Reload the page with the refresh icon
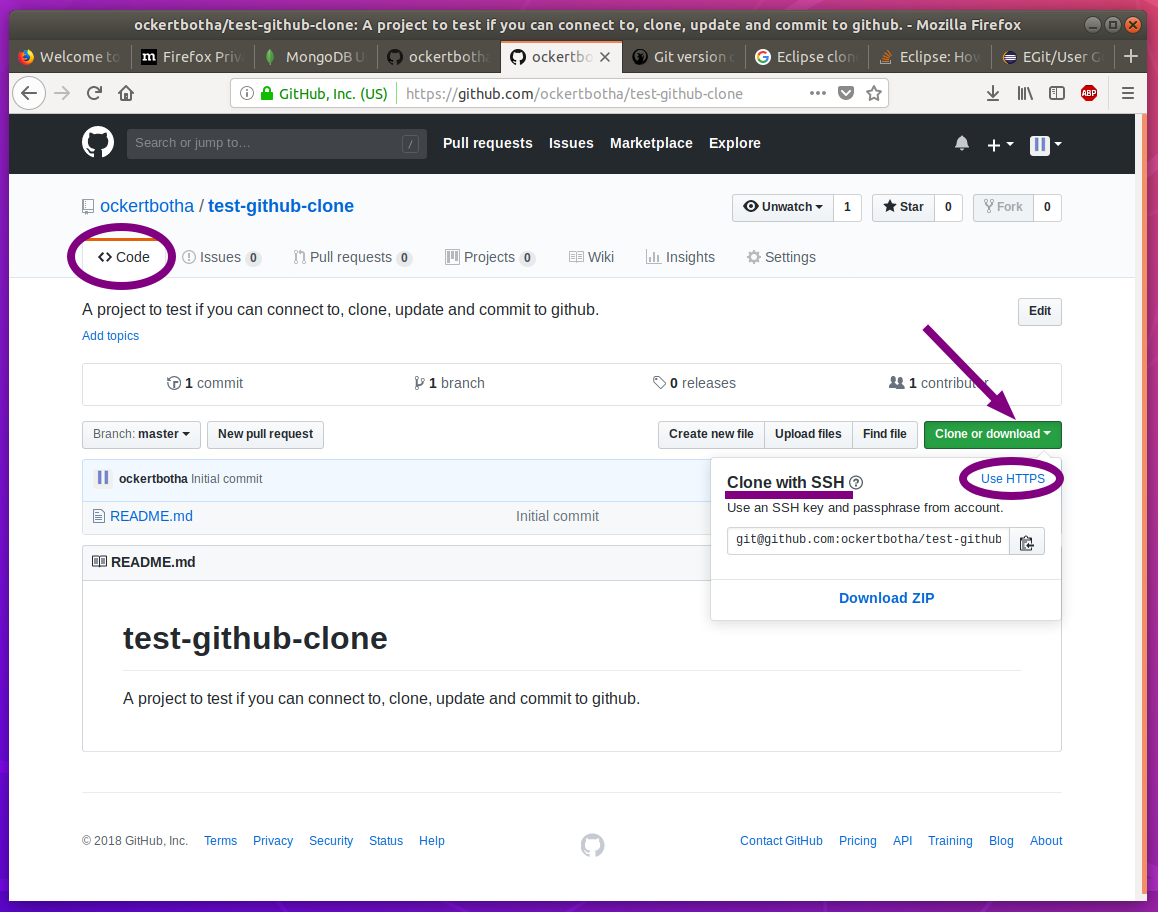The image size is (1158, 912). (94, 93)
